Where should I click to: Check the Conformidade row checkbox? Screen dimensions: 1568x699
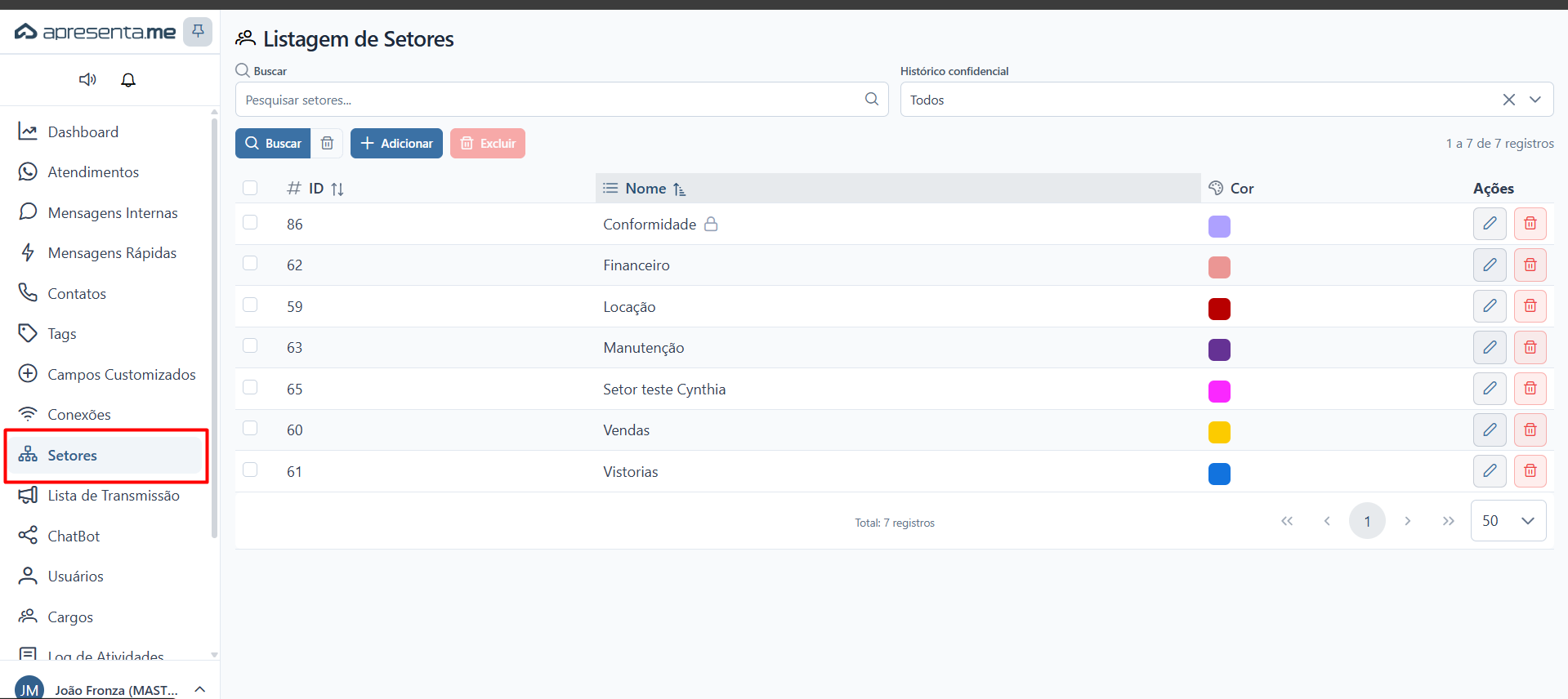250,223
